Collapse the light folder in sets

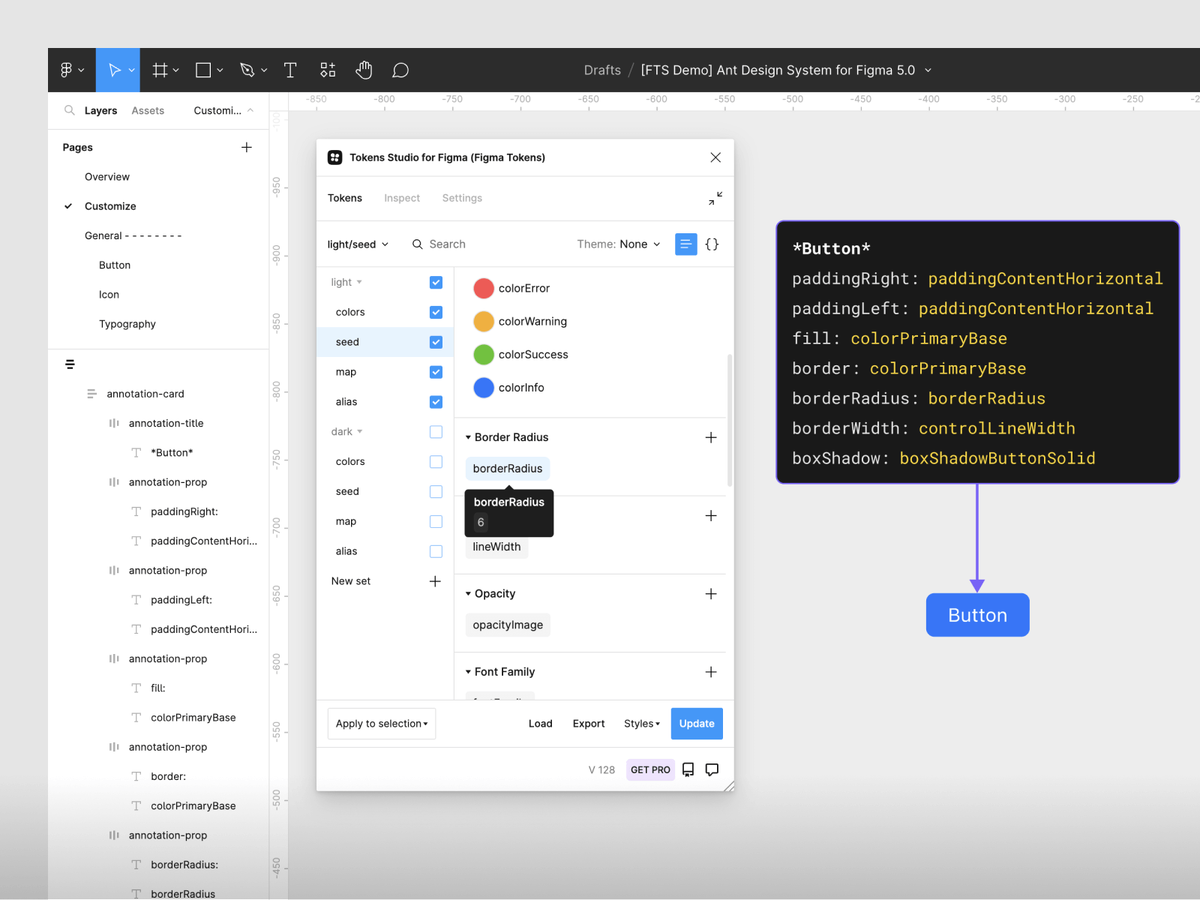[x=359, y=283]
